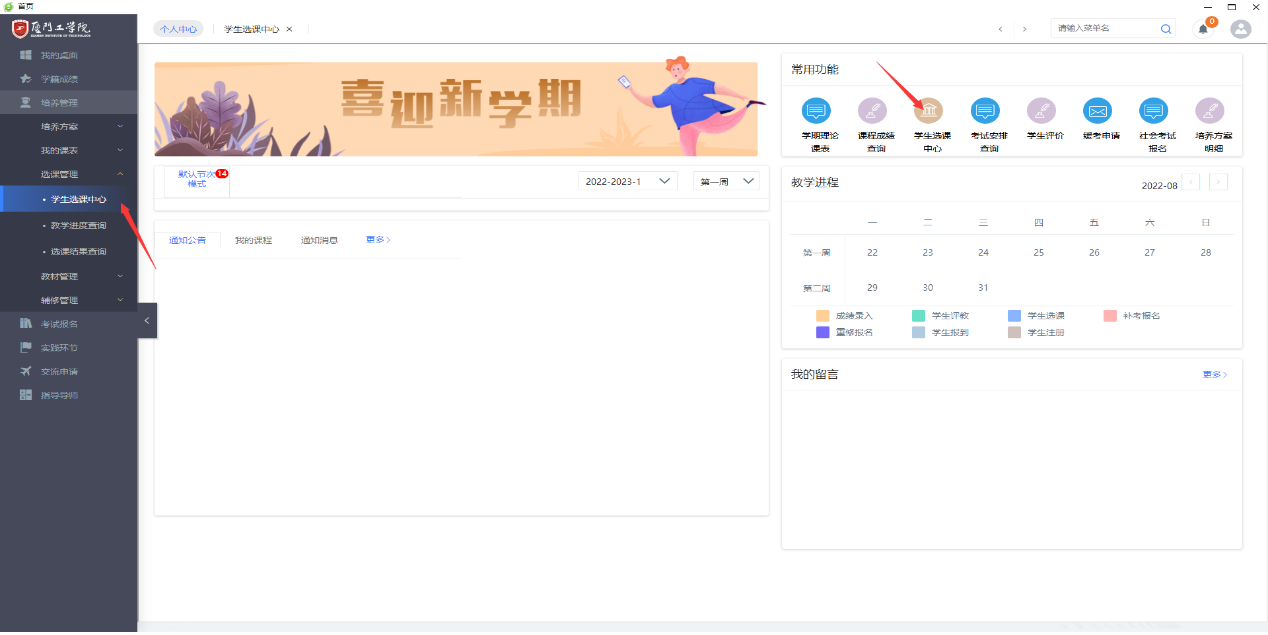Switch to the 个人中心 tab

point(178,29)
